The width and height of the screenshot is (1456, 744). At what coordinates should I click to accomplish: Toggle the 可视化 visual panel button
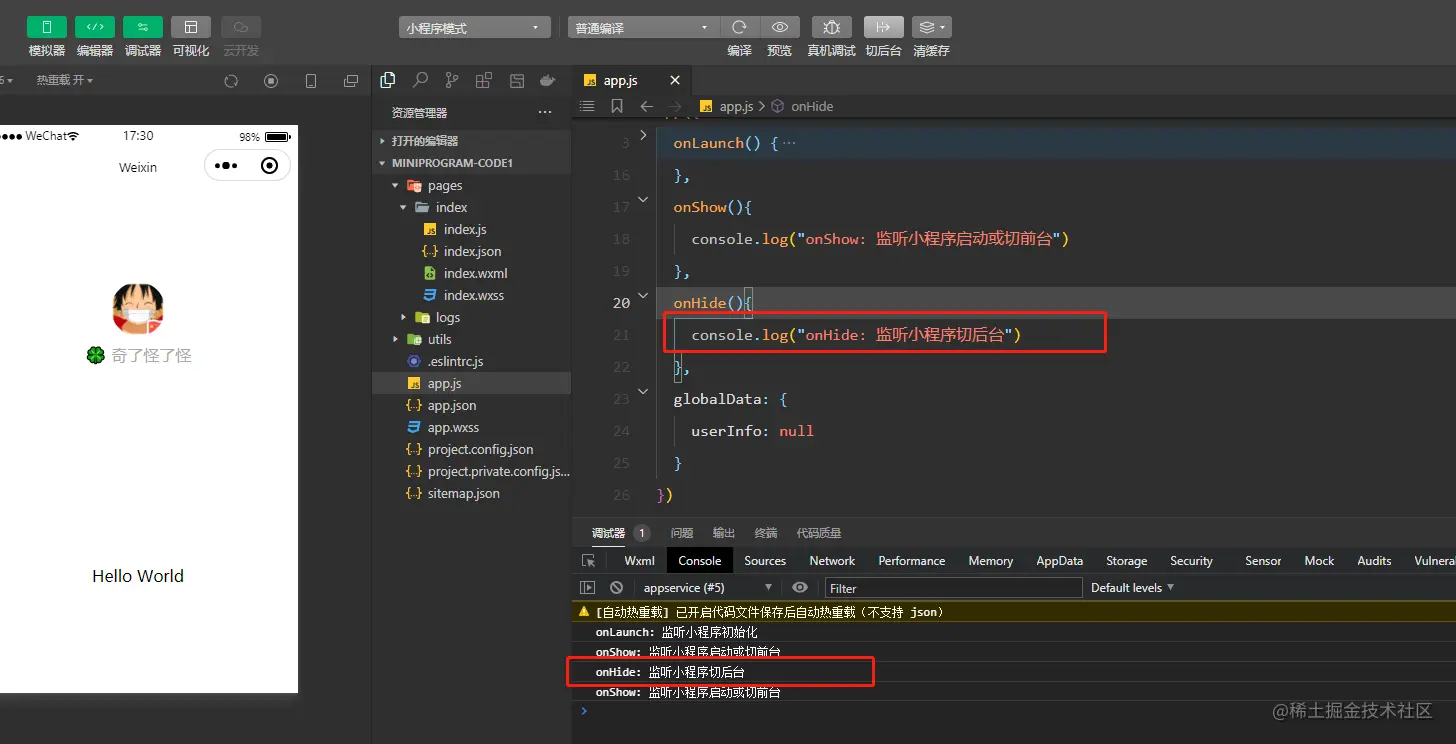click(x=191, y=27)
